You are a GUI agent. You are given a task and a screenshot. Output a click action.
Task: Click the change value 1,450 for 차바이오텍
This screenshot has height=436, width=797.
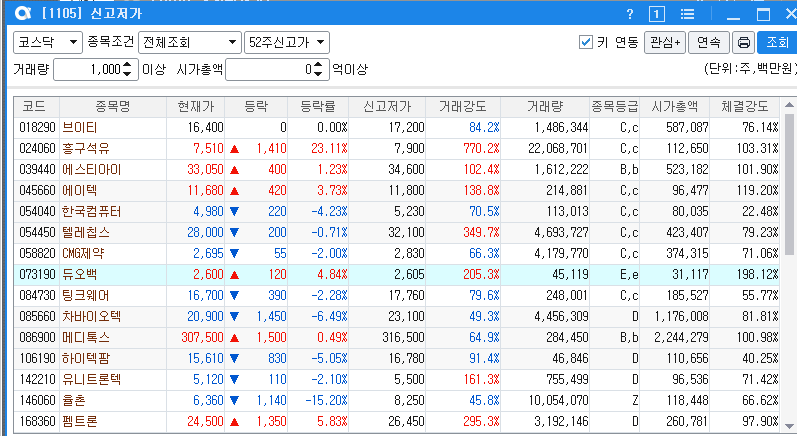[x=271, y=316]
